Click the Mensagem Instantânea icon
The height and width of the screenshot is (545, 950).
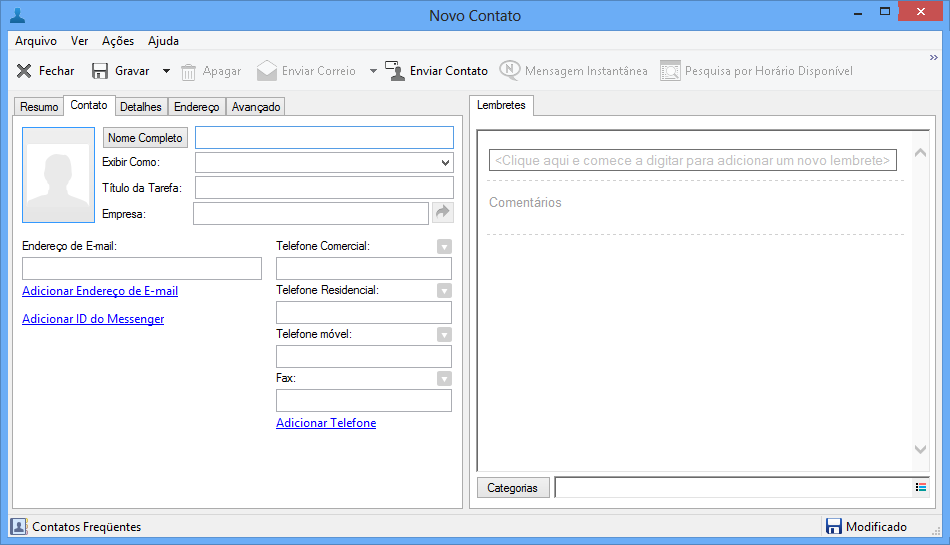click(x=510, y=71)
